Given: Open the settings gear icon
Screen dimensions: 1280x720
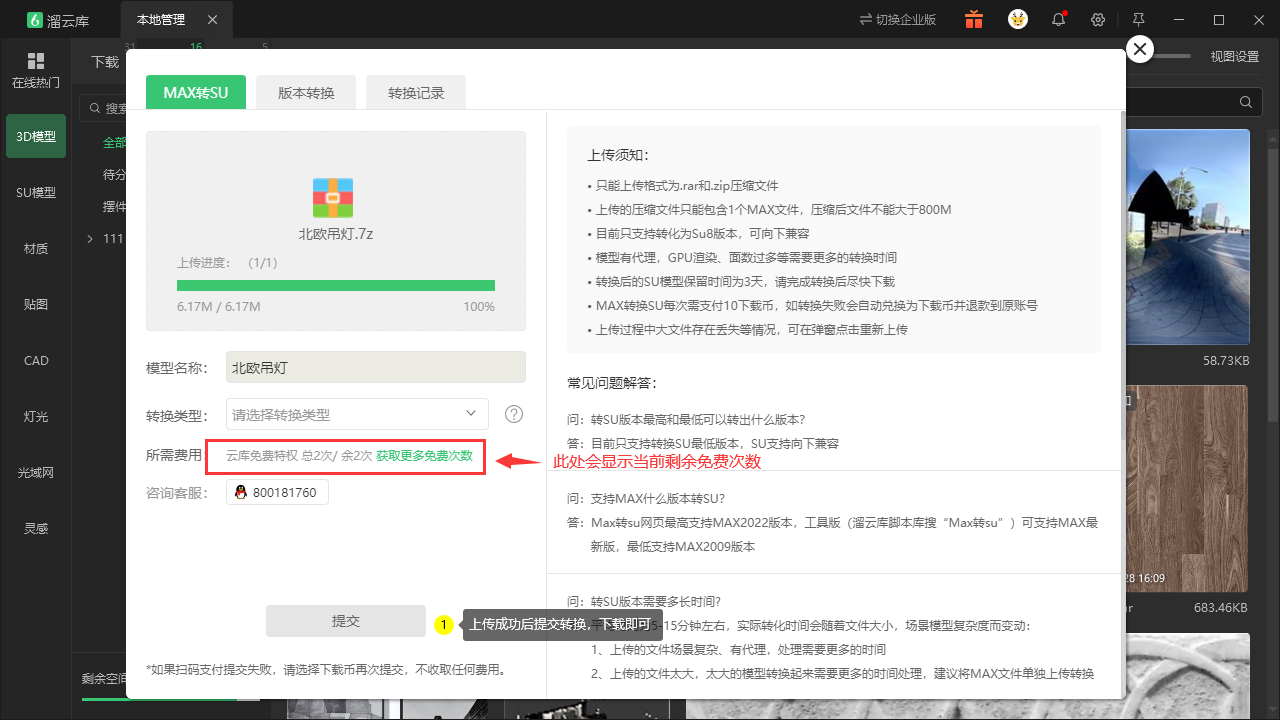Looking at the screenshot, I should [1098, 20].
